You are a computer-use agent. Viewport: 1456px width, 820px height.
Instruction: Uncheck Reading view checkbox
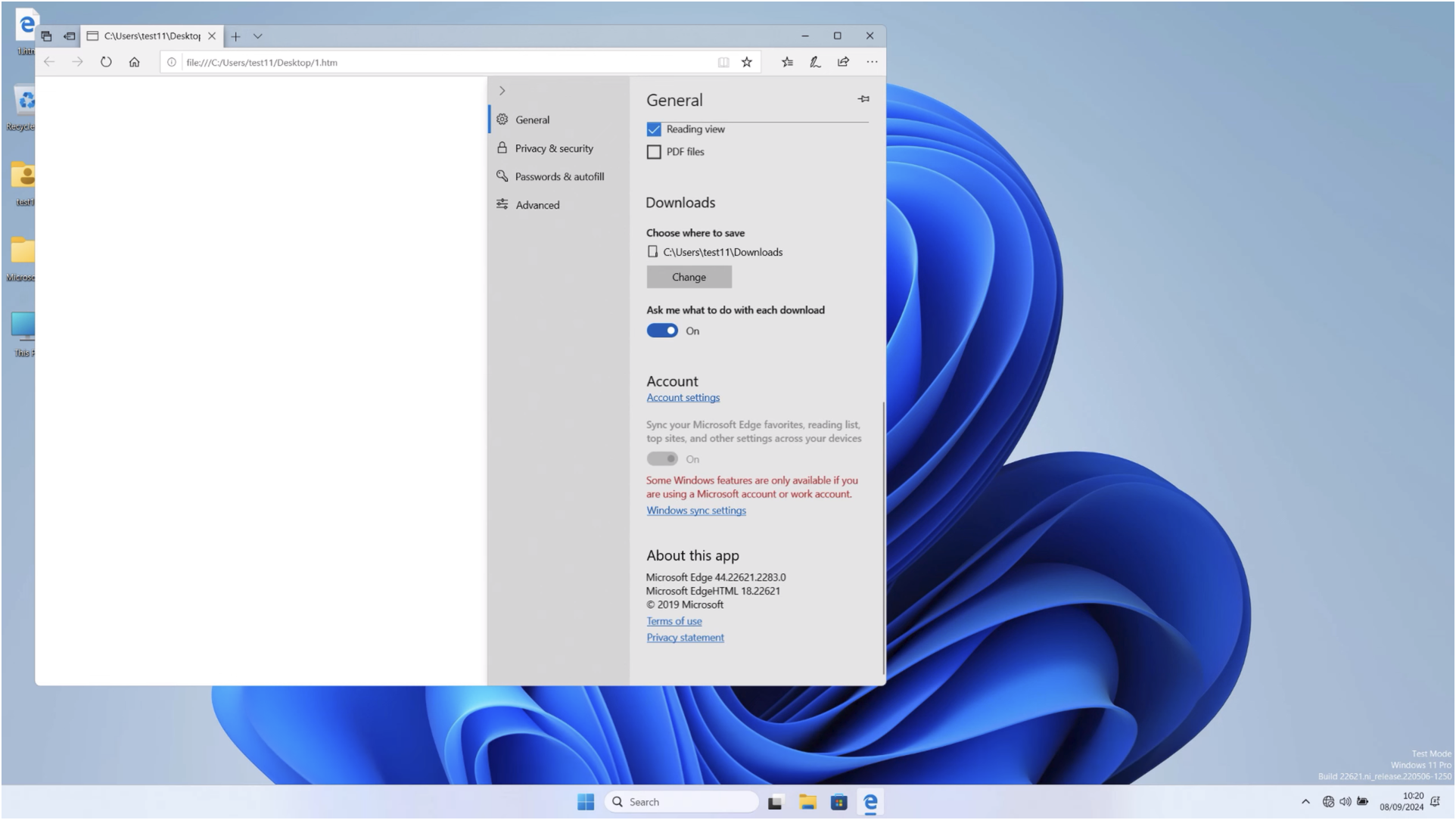coord(654,129)
